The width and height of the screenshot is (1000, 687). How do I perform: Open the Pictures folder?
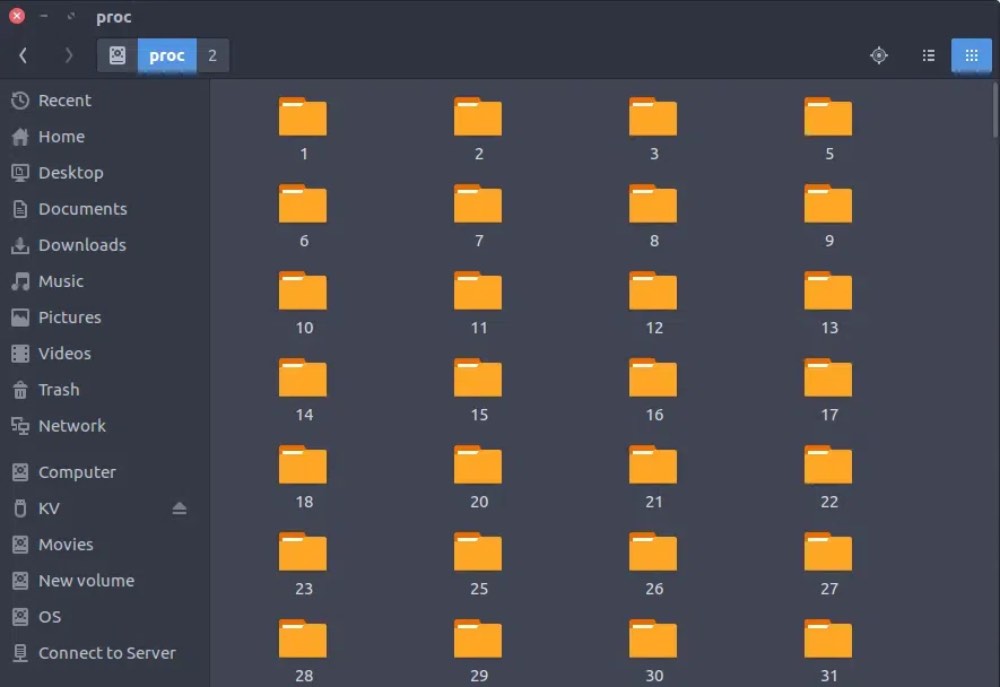point(69,317)
